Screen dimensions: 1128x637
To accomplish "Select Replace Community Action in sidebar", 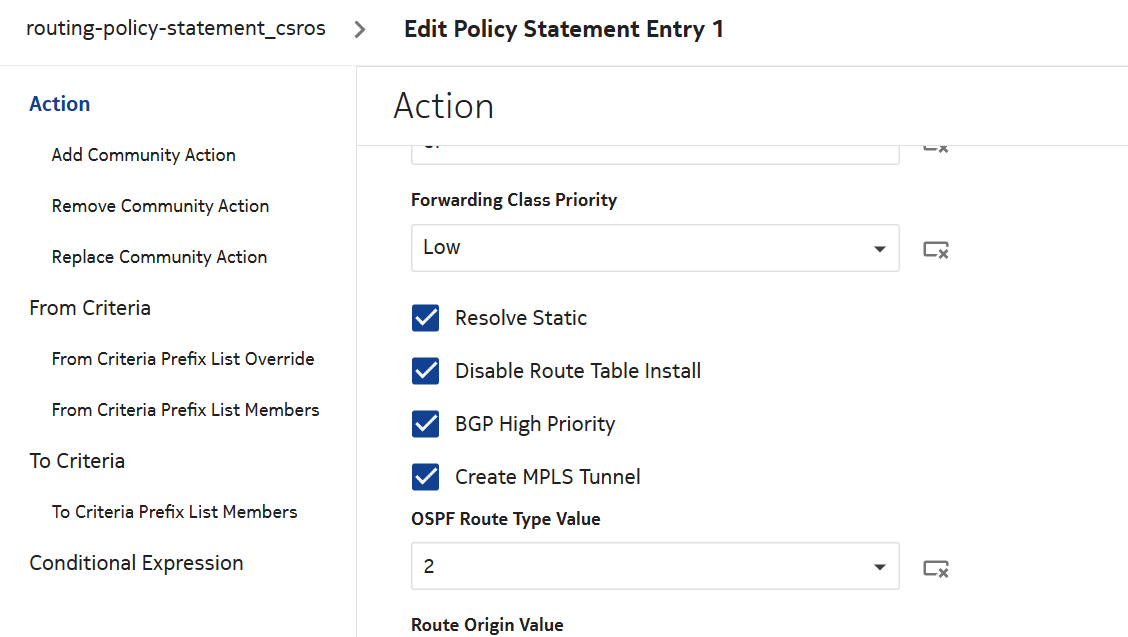I will tap(159, 257).
